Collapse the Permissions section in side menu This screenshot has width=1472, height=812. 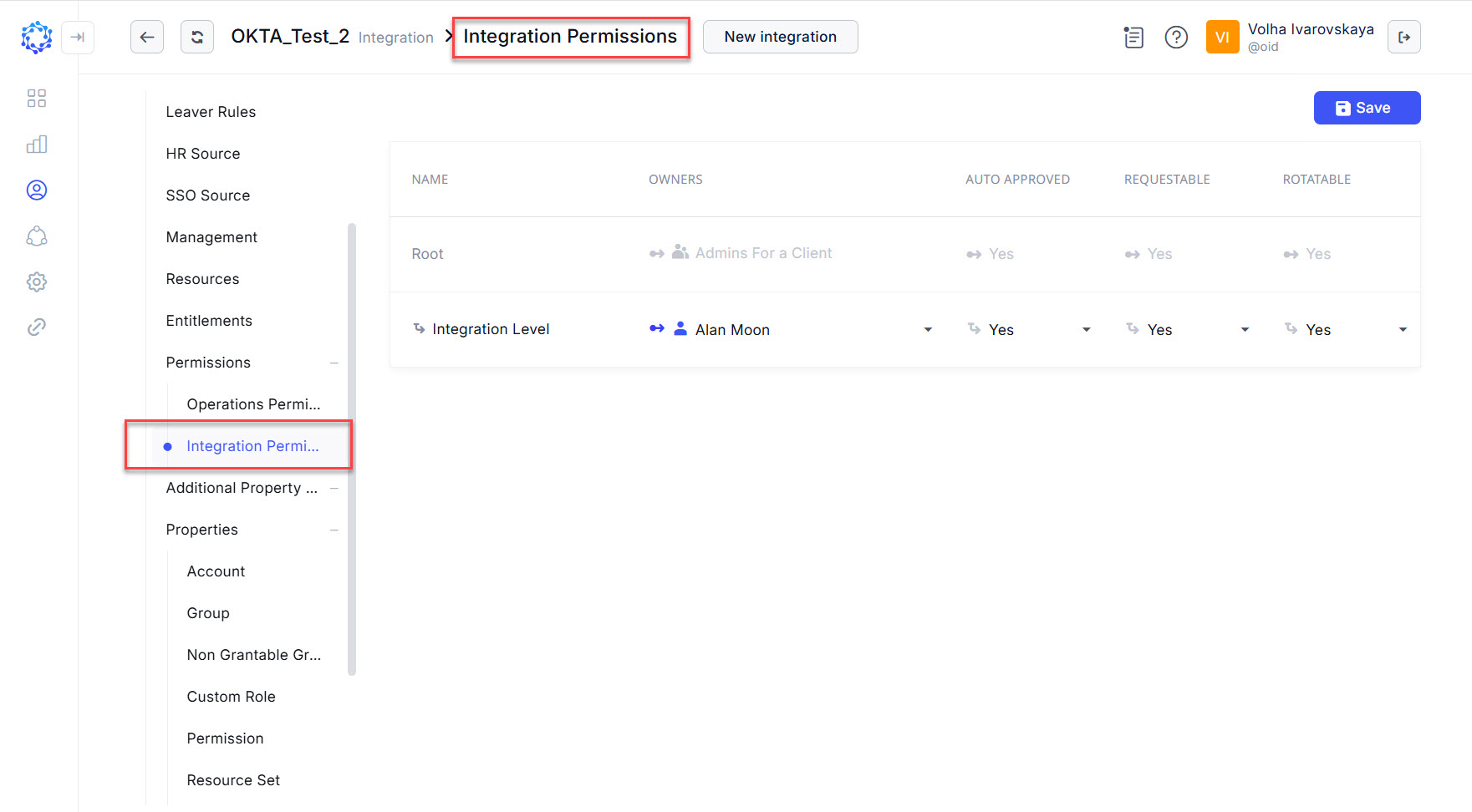click(334, 363)
